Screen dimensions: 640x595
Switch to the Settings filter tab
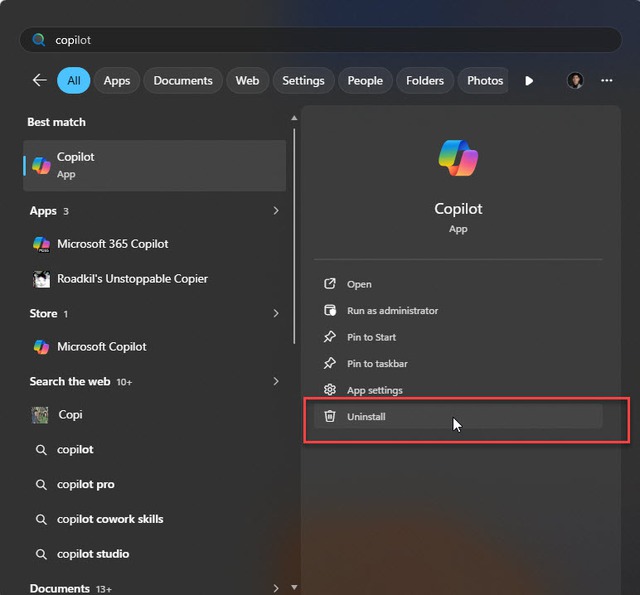click(x=303, y=80)
